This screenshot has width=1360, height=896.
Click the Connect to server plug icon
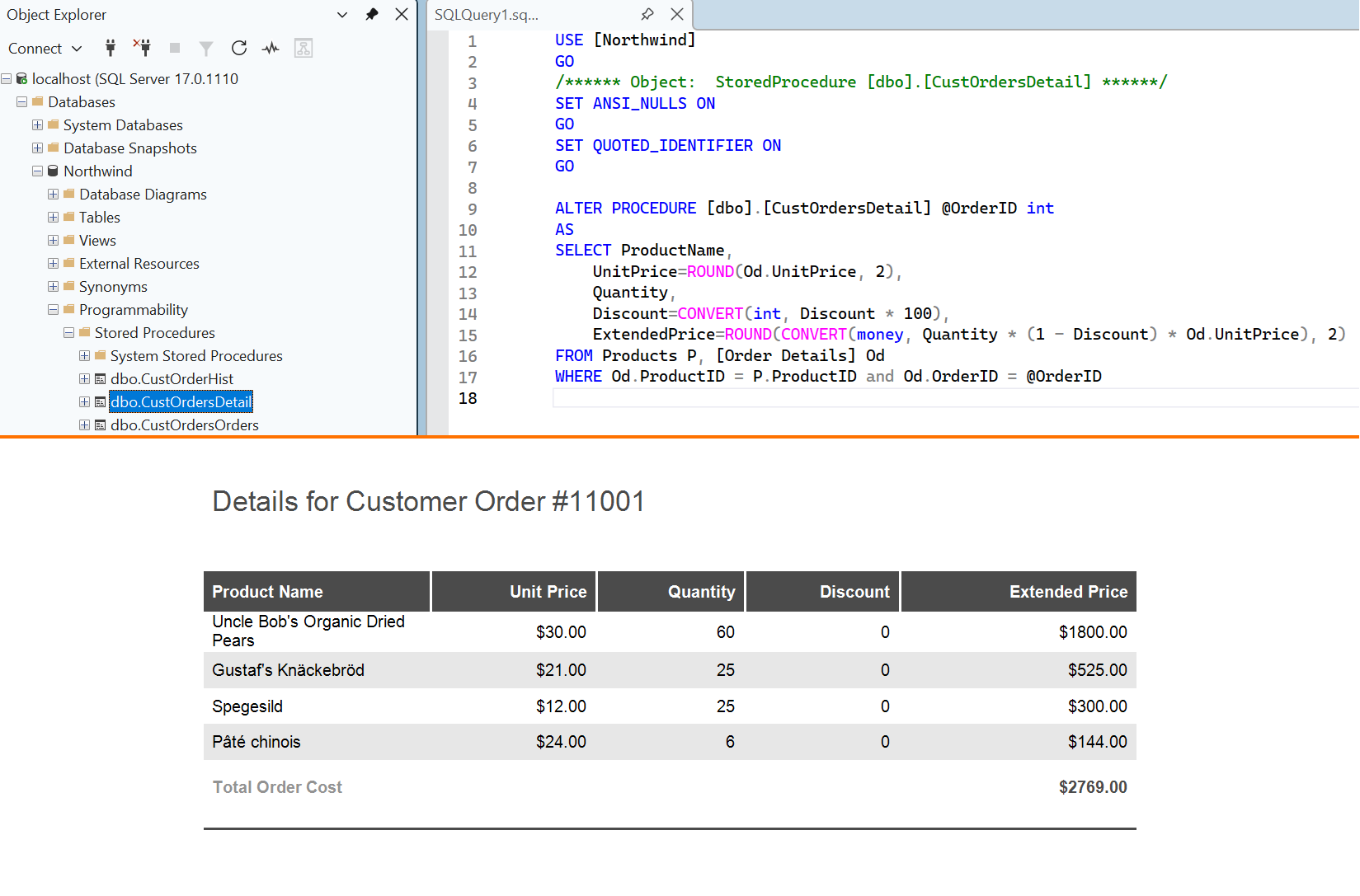pyautogui.click(x=110, y=48)
